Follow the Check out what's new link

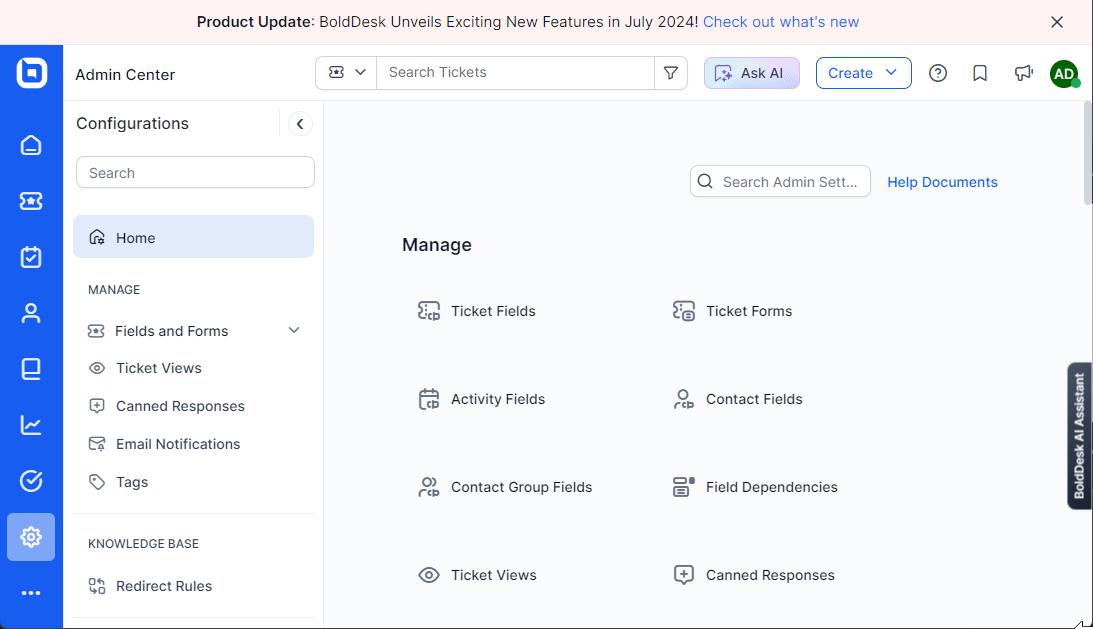pyautogui.click(x=781, y=22)
